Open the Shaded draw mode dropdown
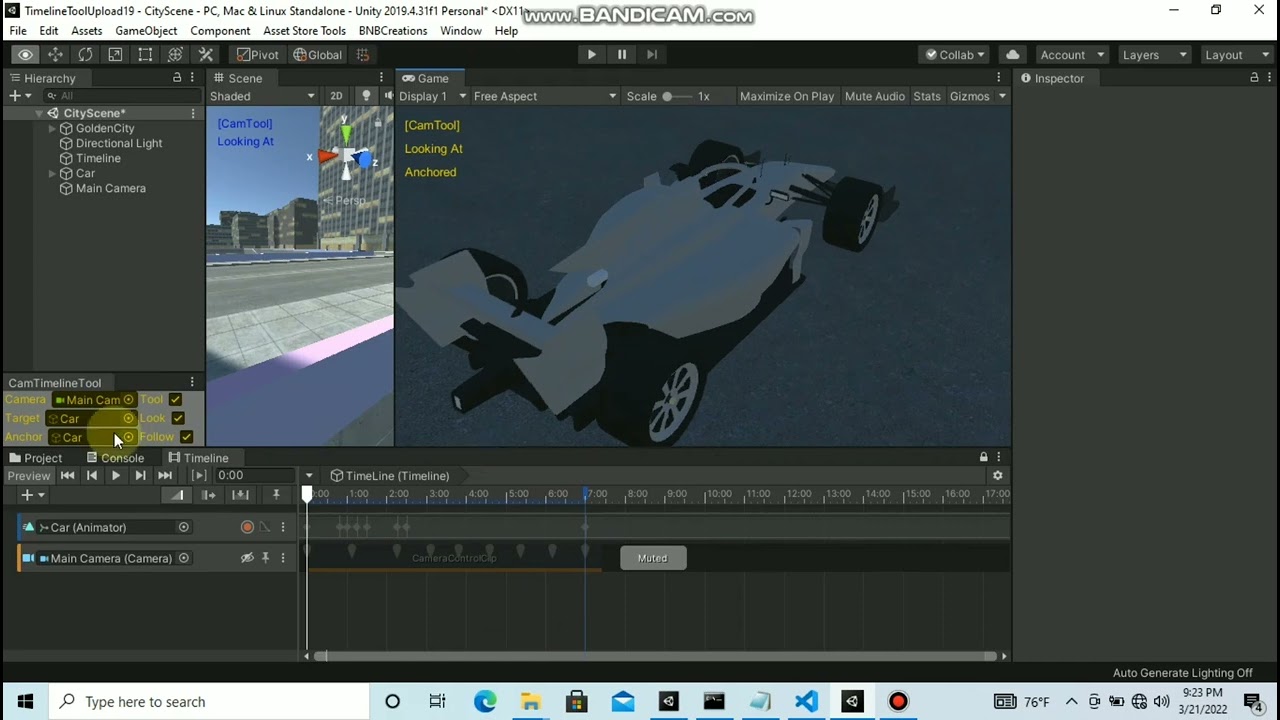The height and width of the screenshot is (720, 1280). (x=263, y=96)
